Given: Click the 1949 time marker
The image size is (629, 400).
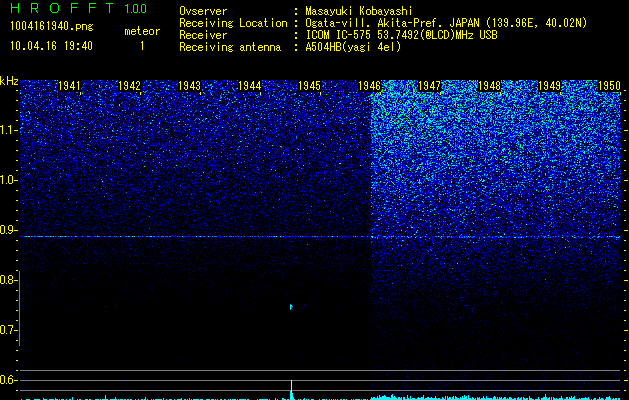Looking at the screenshot, I should coord(549,86).
